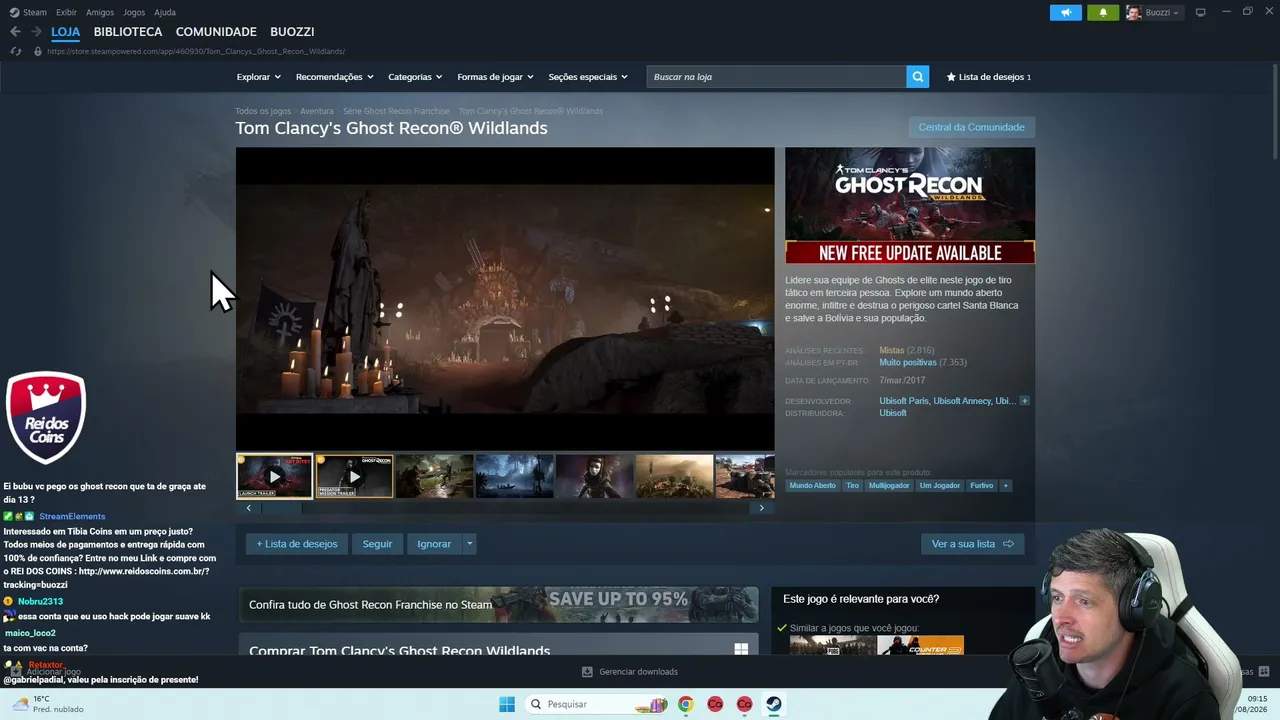The width and height of the screenshot is (1280, 720).
Task: Click the screenshot strip horizontal scrollbar
Action: [505, 508]
